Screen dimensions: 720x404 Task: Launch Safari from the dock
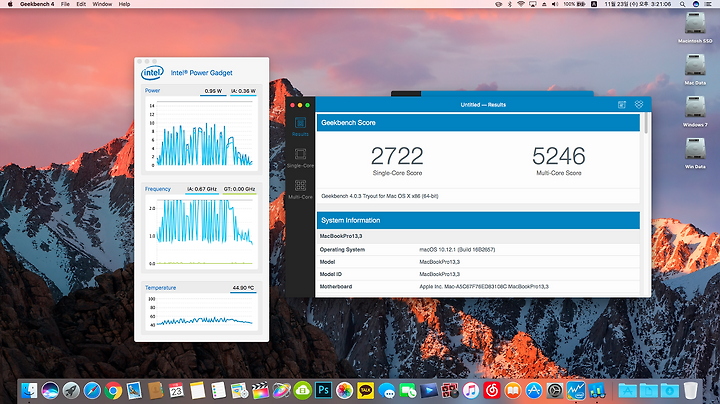coord(92,391)
